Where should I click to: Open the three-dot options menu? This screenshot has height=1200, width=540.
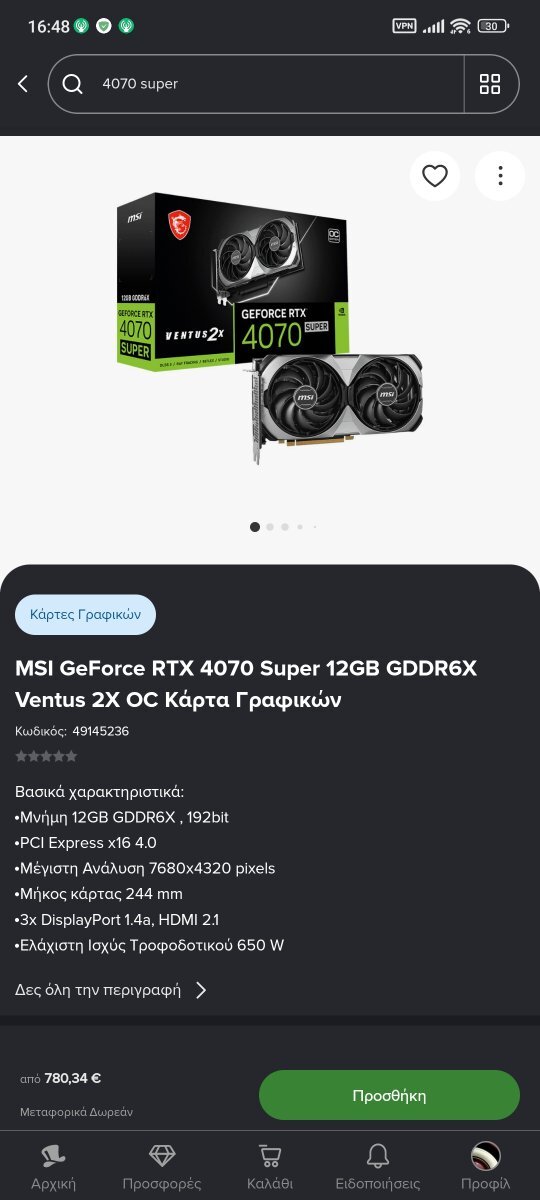pos(500,176)
